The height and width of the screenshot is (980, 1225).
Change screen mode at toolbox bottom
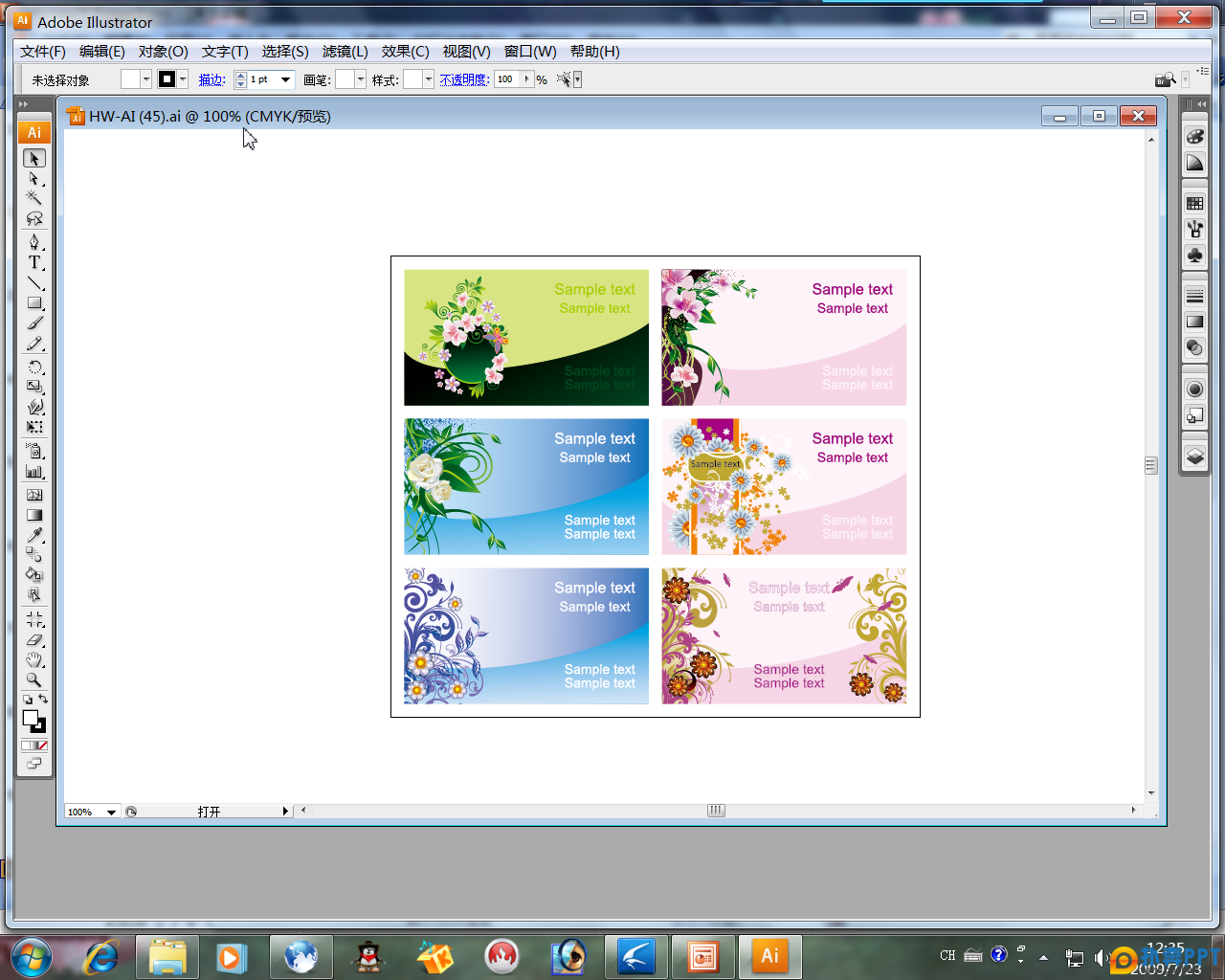point(34,764)
